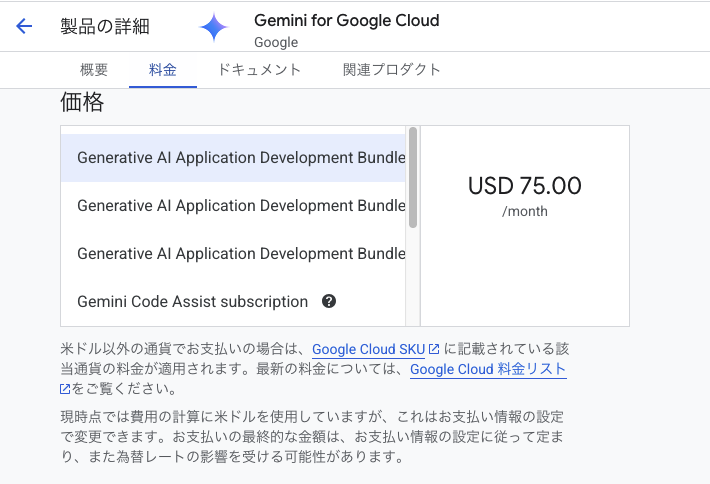
Task: Click the Gemini sparkle logo icon
Action: 214,27
